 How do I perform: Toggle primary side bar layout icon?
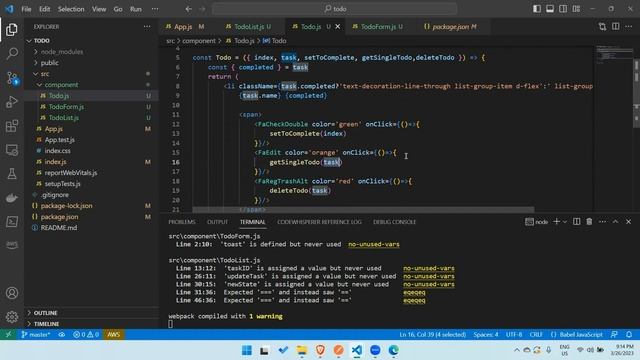pos(537,9)
